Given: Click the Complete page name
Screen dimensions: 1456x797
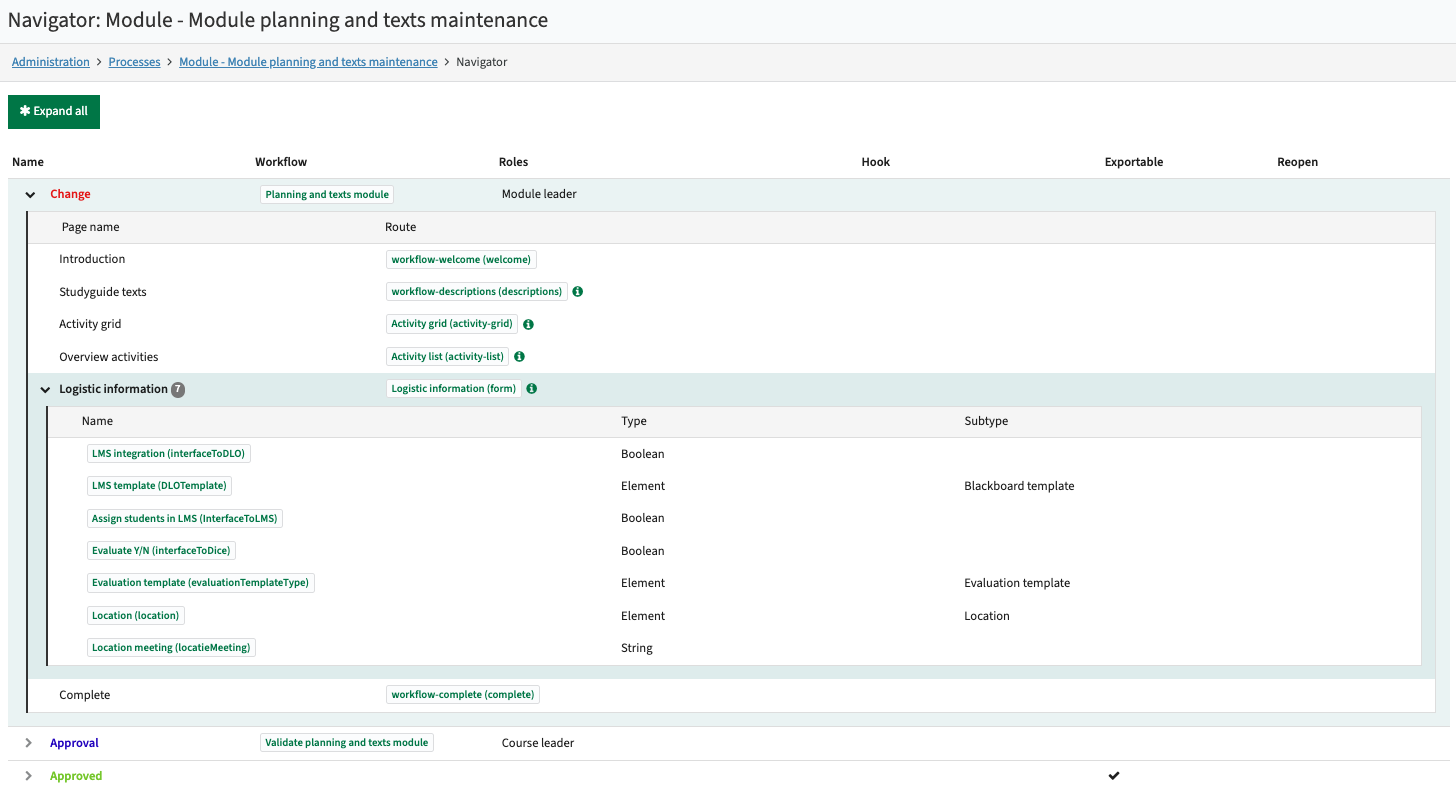Looking at the screenshot, I should 85,695.
